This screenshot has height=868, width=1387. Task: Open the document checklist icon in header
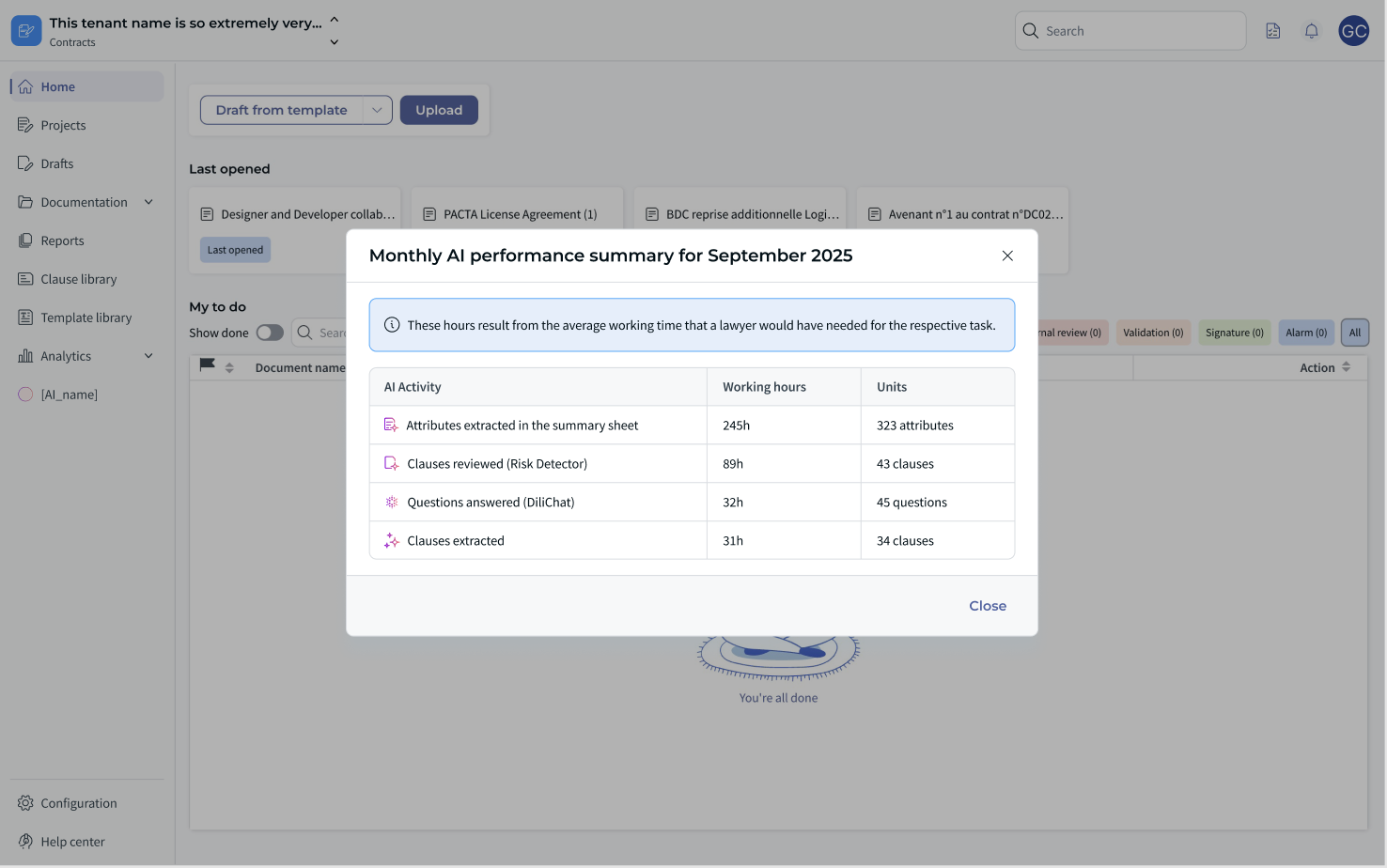tap(1273, 31)
